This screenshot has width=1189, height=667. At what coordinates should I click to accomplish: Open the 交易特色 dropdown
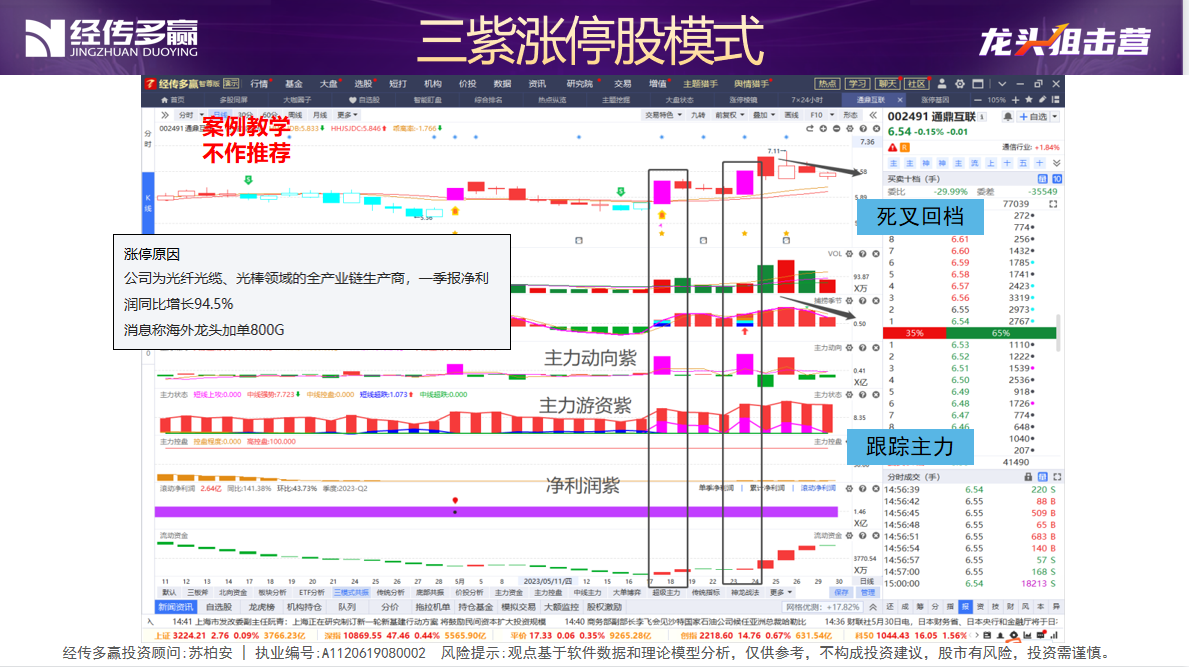[x=663, y=115]
